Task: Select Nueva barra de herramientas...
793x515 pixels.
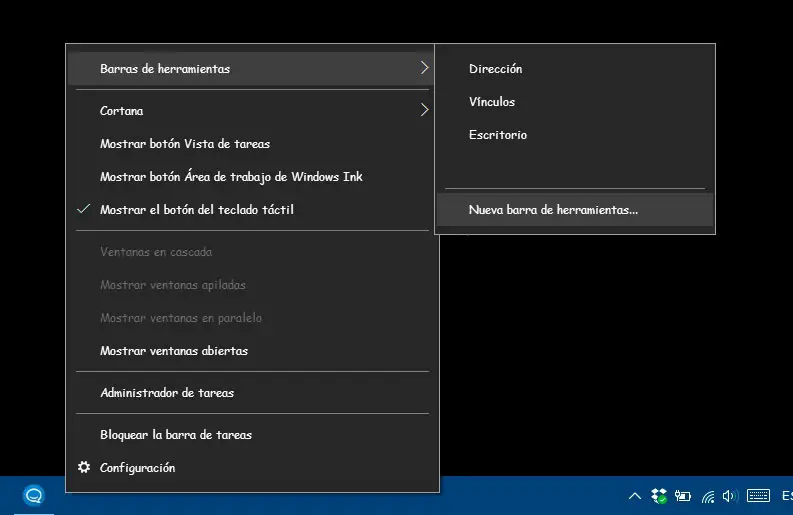Action: tap(575, 209)
